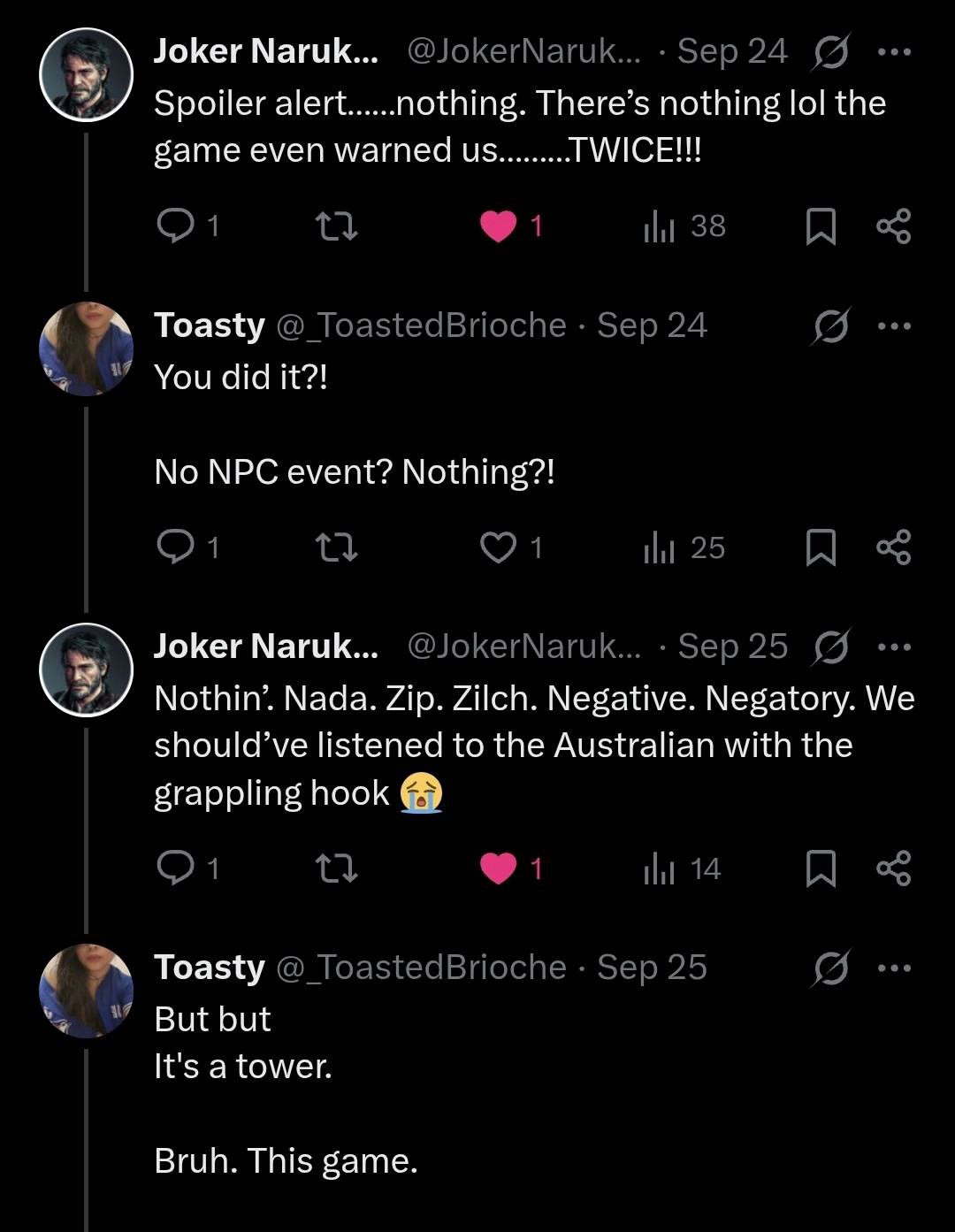Bookmark the "Nothin'. Nada. Zip." tweet
This screenshot has width=955, height=1232.
[821, 869]
